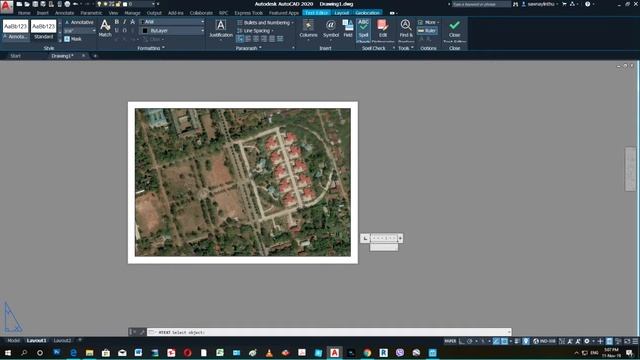Click the black ByLayer color swatch
The width and height of the screenshot is (640, 360).
[145, 31]
